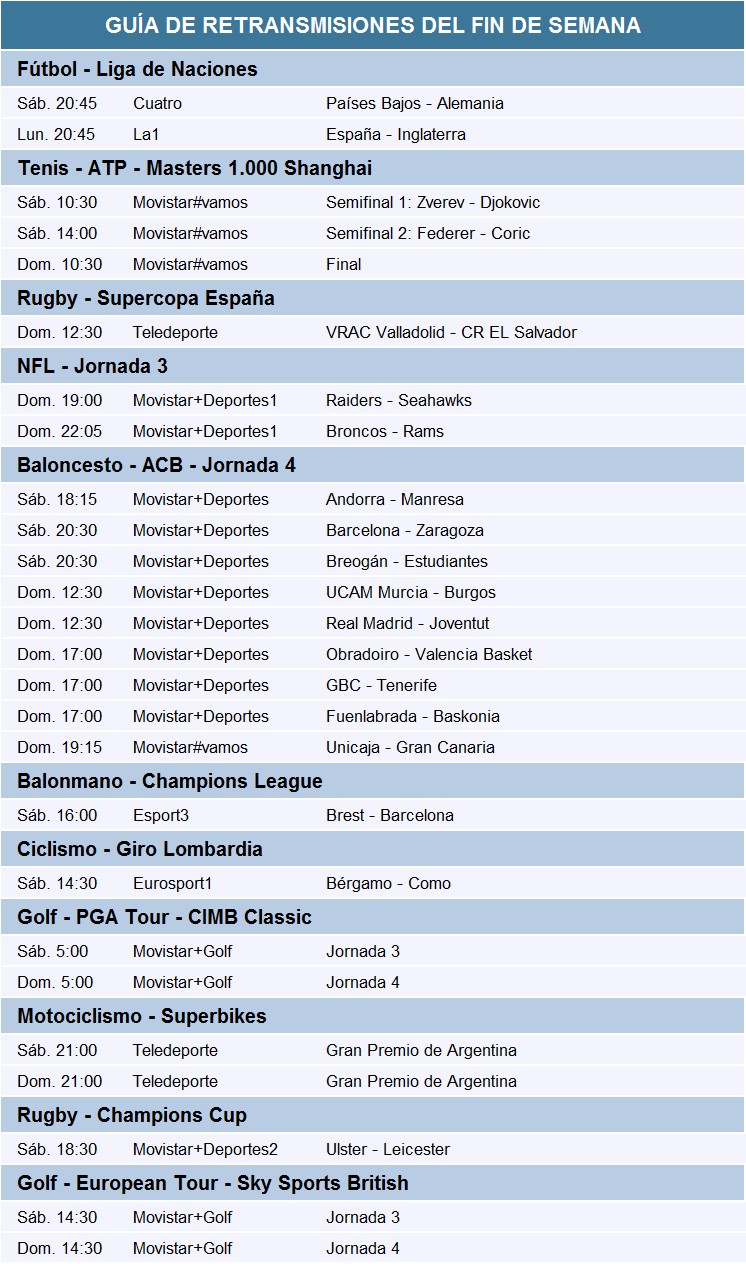Click the Motociclismo - Superbikes header
Screen dimensions: 746x1264
(x=141, y=1016)
